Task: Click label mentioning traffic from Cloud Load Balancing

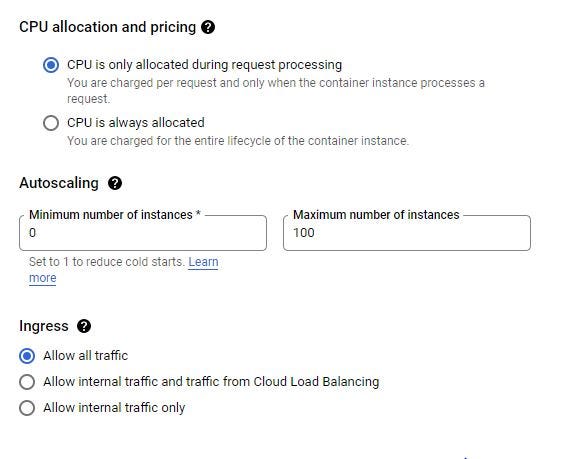Action: tap(211, 382)
